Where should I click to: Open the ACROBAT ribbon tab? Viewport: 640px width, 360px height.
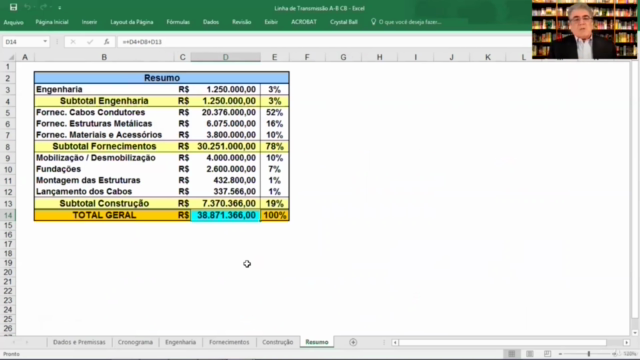point(304,22)
